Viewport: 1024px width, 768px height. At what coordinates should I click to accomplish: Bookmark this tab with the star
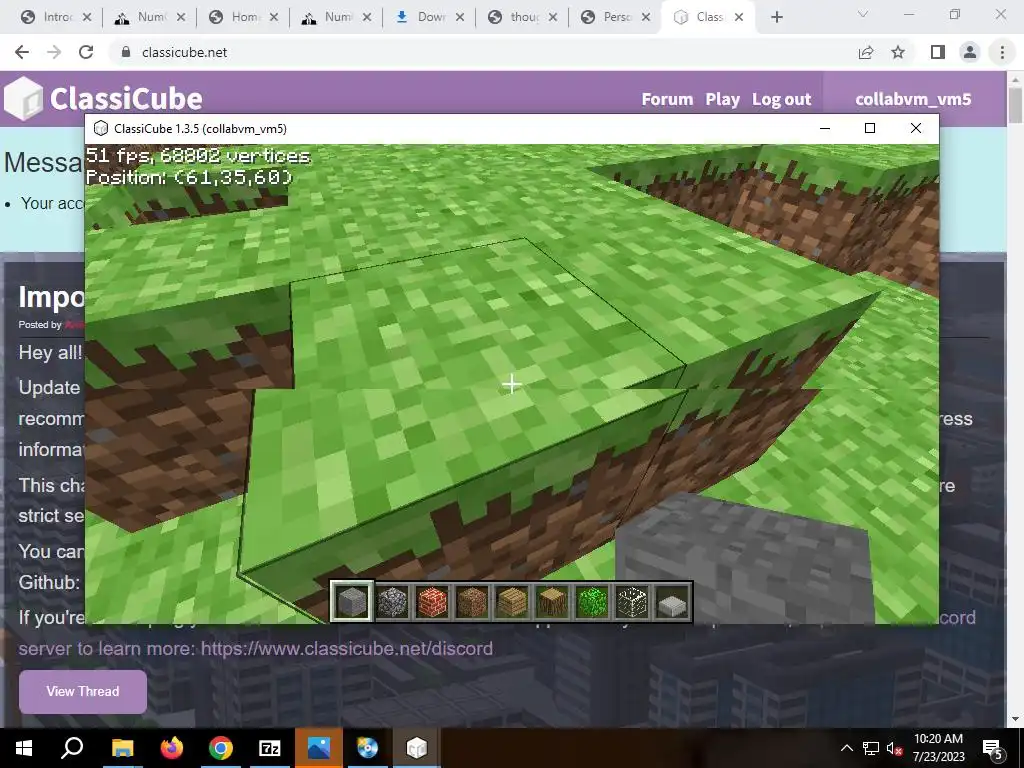point(898,52)
